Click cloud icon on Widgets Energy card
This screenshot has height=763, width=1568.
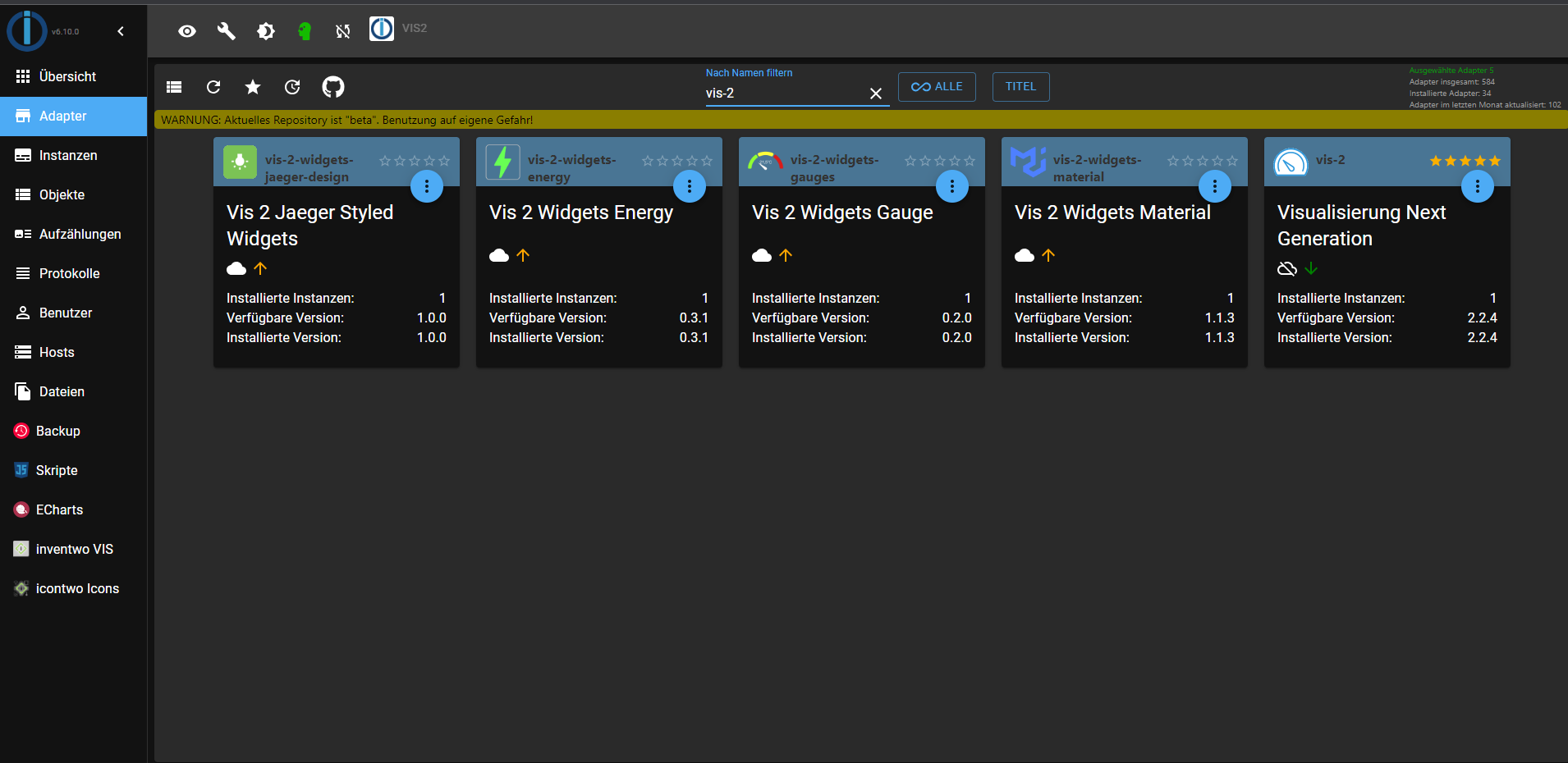click(499, 255)
